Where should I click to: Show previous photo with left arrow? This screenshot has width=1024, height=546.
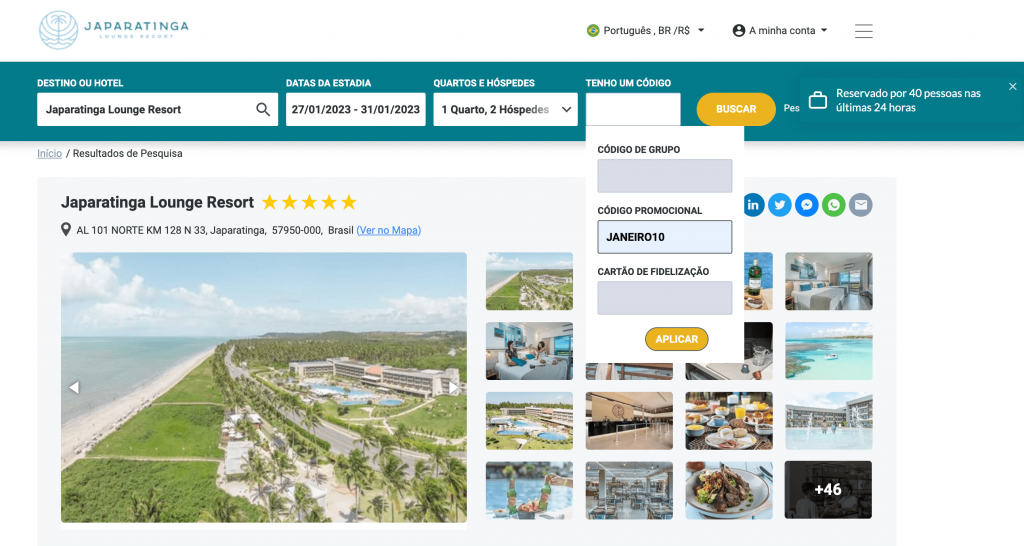pos(74,387)
